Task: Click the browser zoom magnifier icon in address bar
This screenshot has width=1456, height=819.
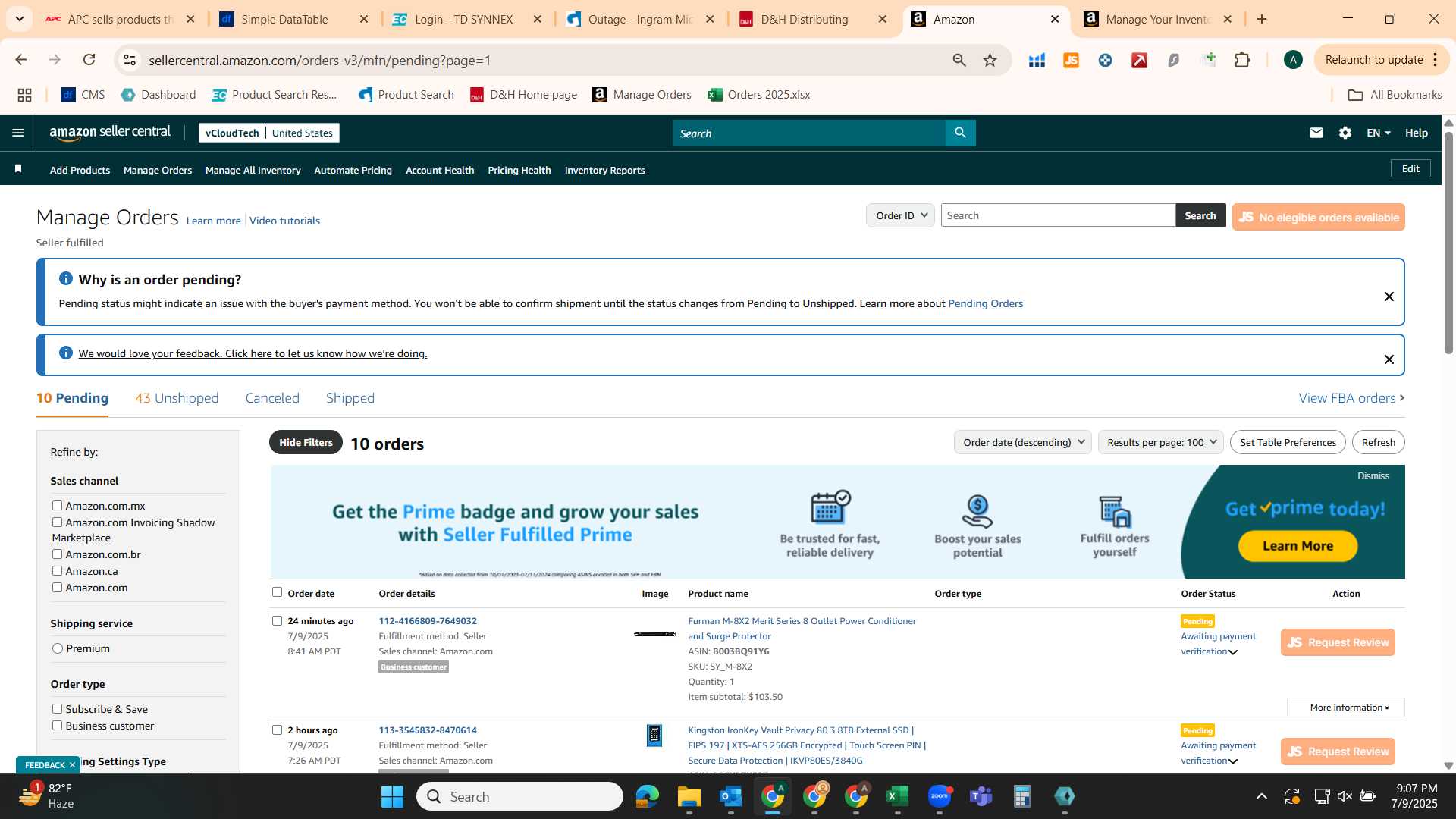Action: pyautogui.click(x=959, y=60)
